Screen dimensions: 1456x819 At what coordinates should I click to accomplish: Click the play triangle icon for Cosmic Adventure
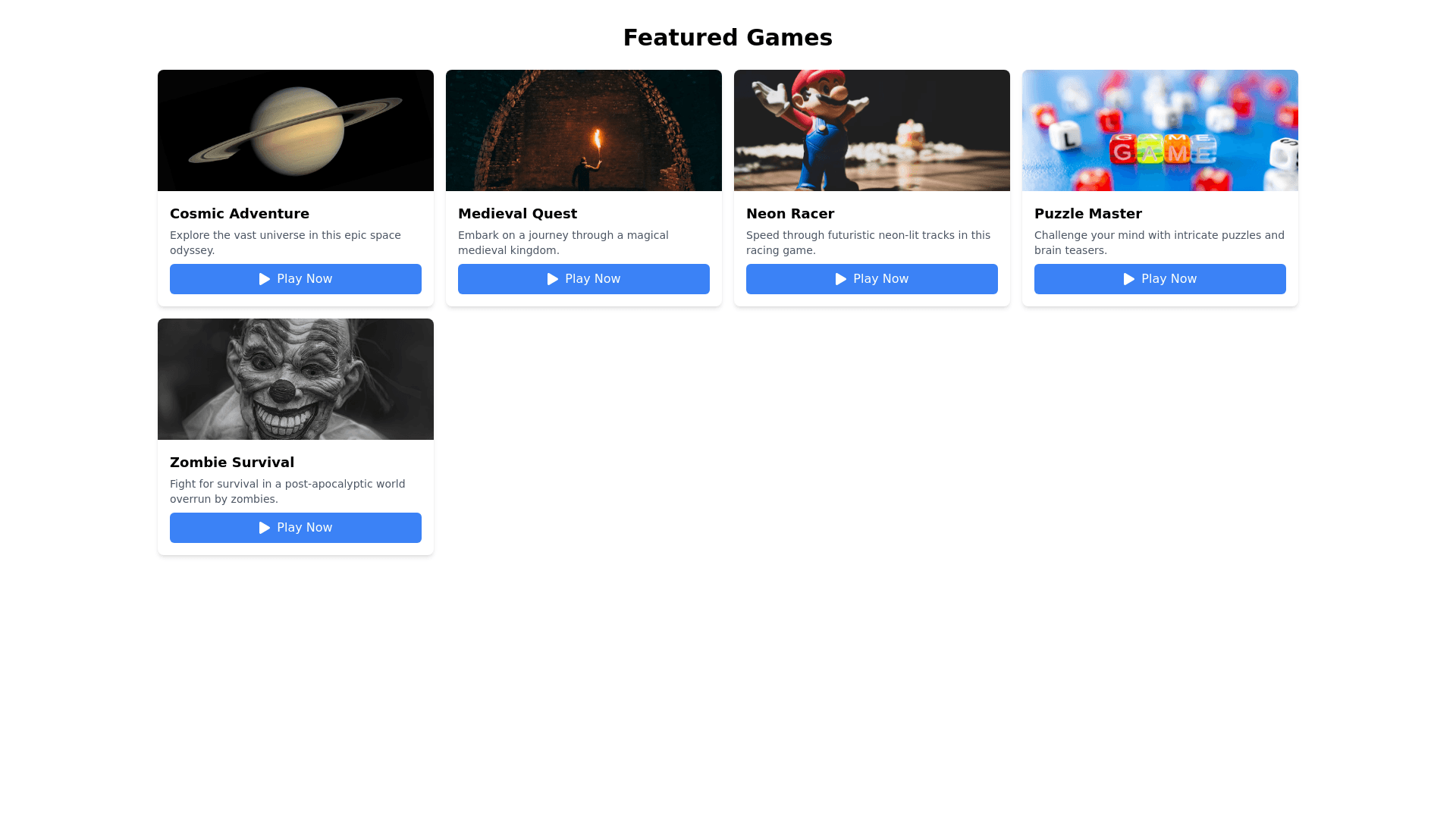[x=265, y=279]
